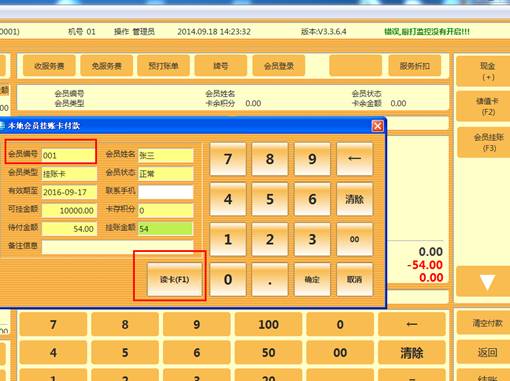Click the 备注信息 remarks field
This screenshot has width=510, height=381.
(x=117, y=247)
